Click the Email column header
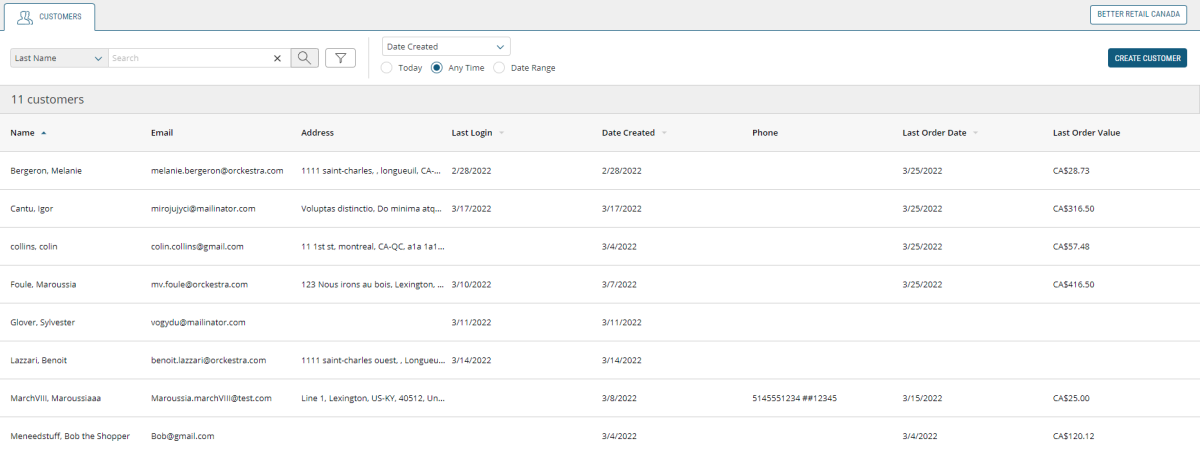Image resolution: width=1200 pixels, height=450 pixels. [x=162, y=133]
